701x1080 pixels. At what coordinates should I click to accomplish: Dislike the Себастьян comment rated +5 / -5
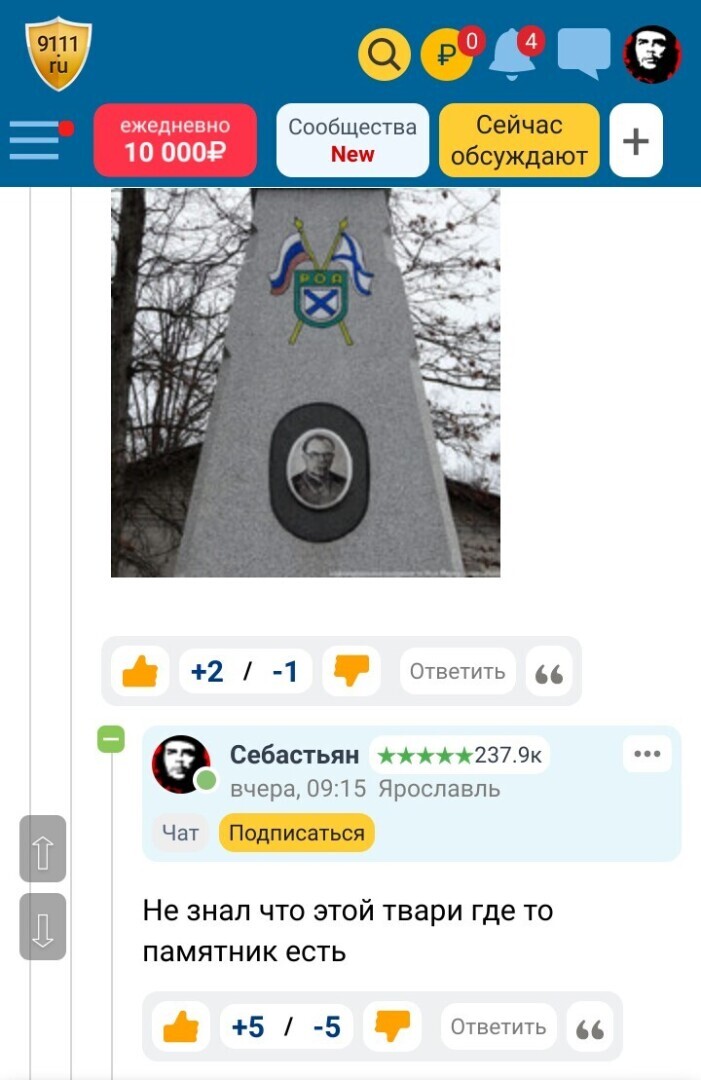[392, 1026]
